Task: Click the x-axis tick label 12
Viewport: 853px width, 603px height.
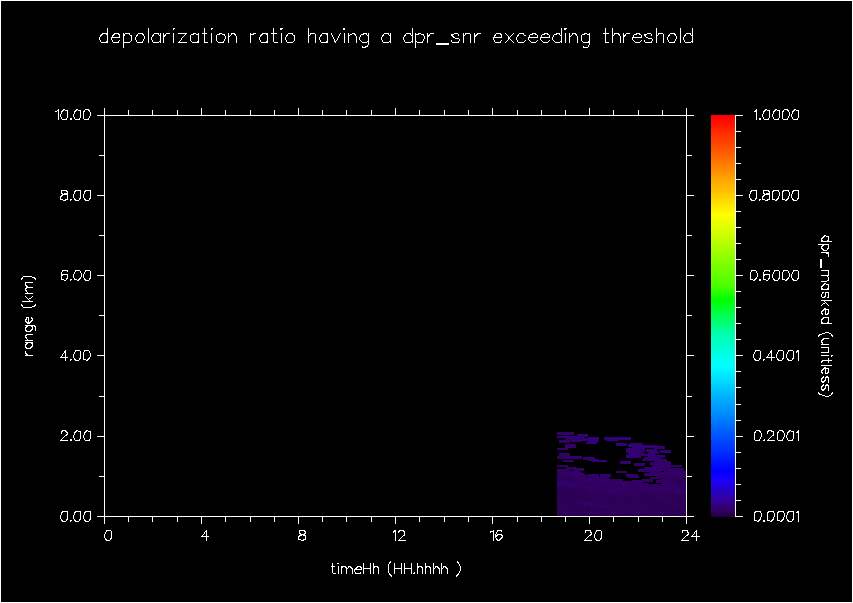Action: pyautogui.click(x=399, y=536)
